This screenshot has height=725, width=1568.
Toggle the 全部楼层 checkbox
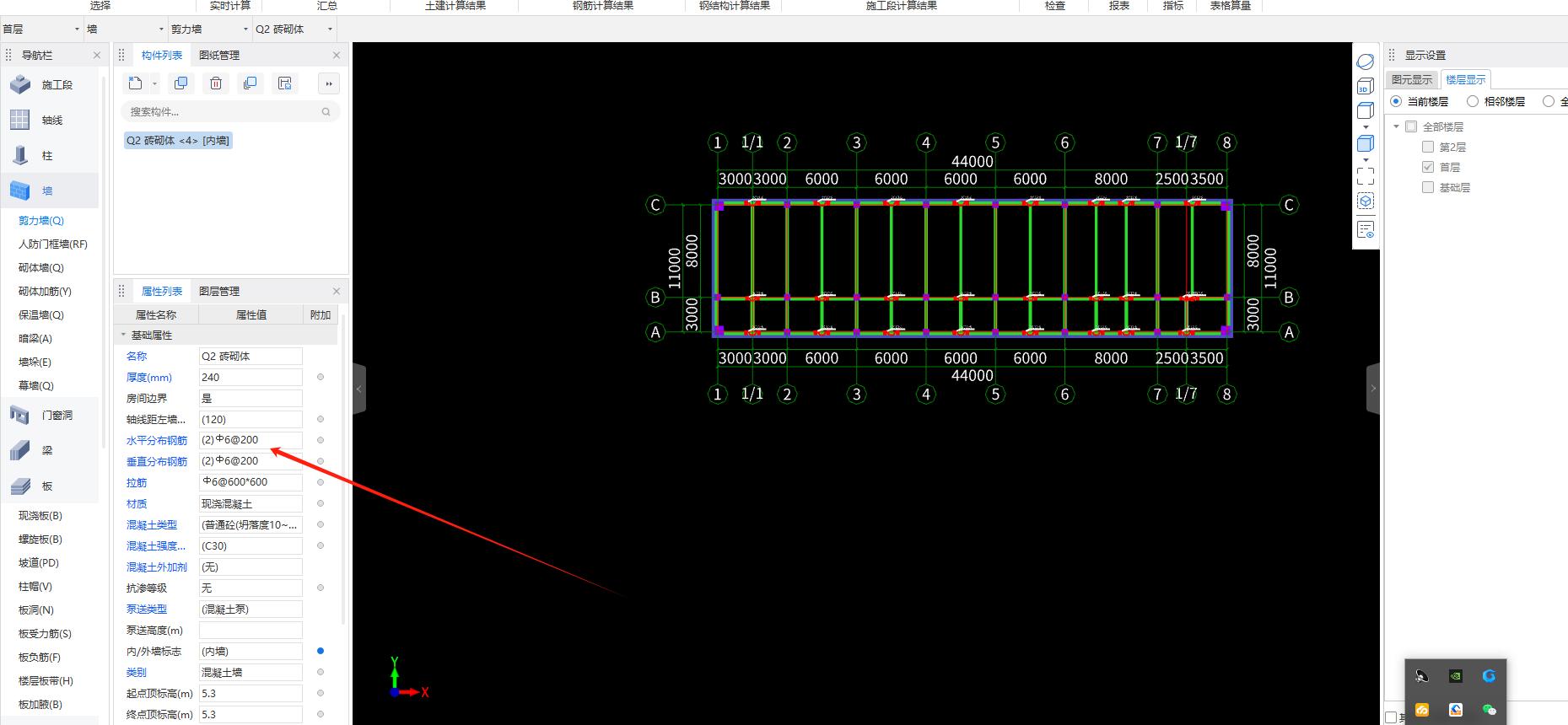1411,126
